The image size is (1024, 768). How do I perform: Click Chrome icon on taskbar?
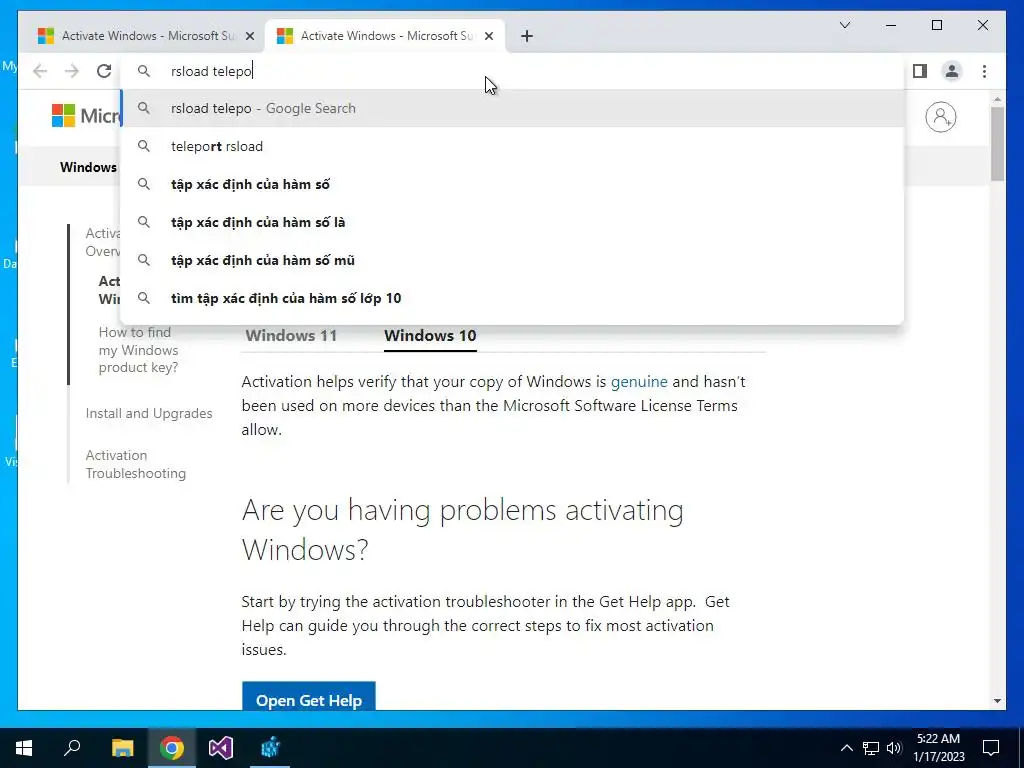tap(172, 748)
